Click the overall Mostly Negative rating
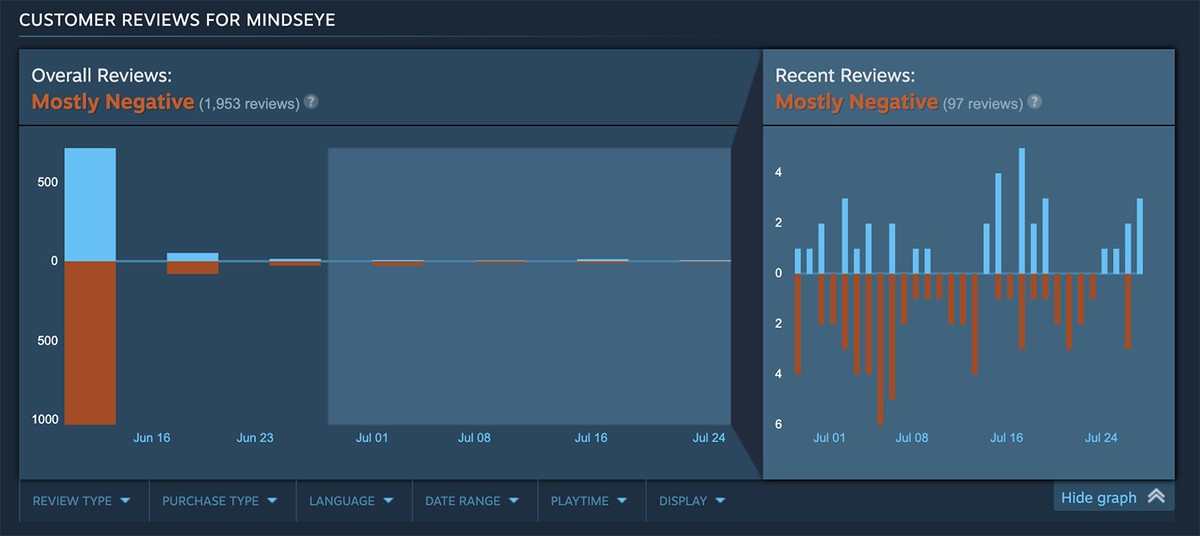Screen dimensions: 1200x536 pyautogui.click(x=113, y=102)
